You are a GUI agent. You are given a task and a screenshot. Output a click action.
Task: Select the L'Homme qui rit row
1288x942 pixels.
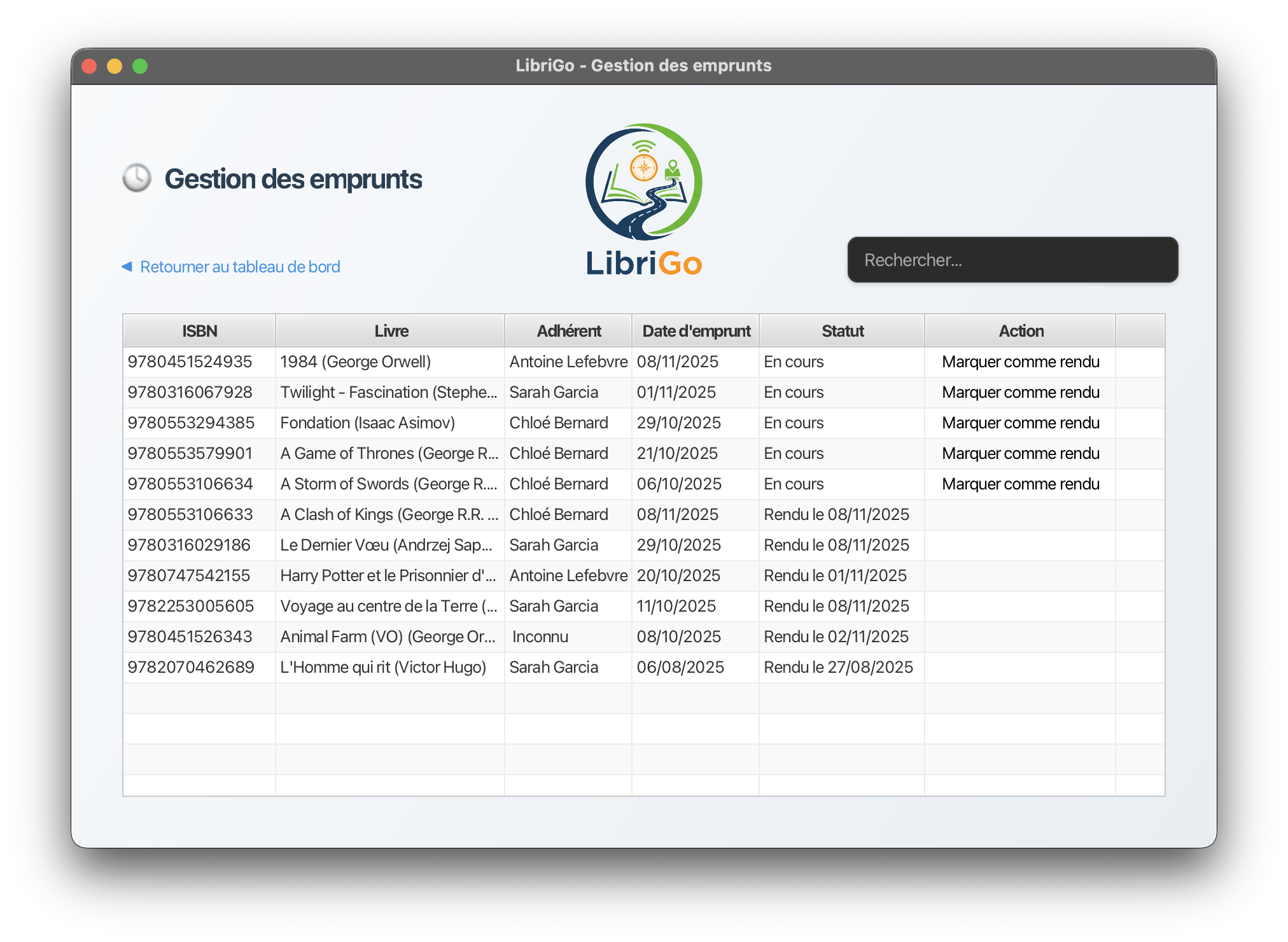pyautogui.click(x=382, y=668)
